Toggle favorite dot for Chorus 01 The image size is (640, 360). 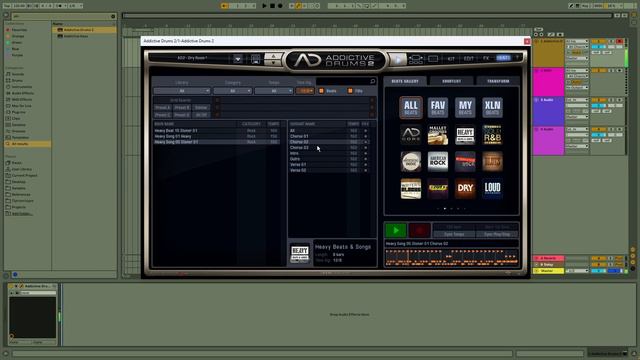[x=365, y=136]
